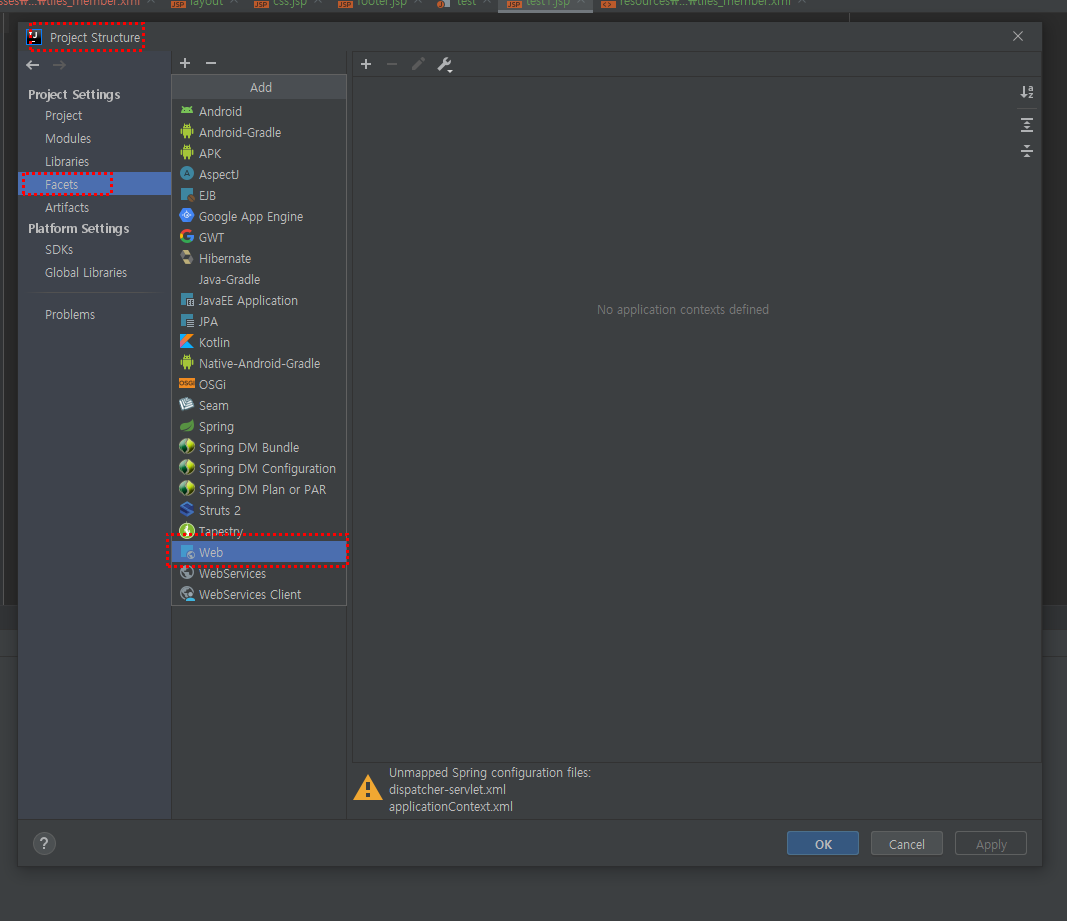Select Spring DM Configuration facet
Viewport: 1067px width, 921px height.
tap(259, 468)
